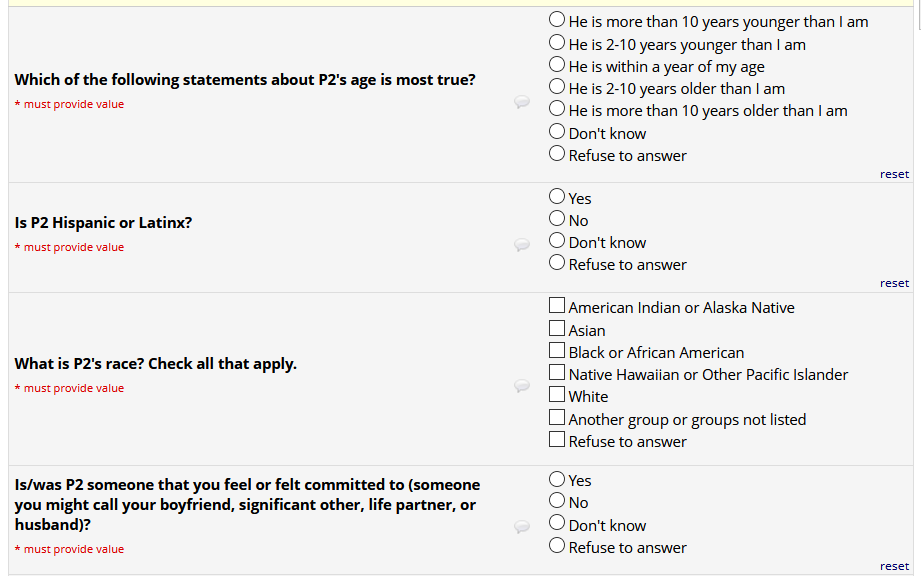
Task: Check the 'Black or African American' box
Action: (x=557, y=351)
